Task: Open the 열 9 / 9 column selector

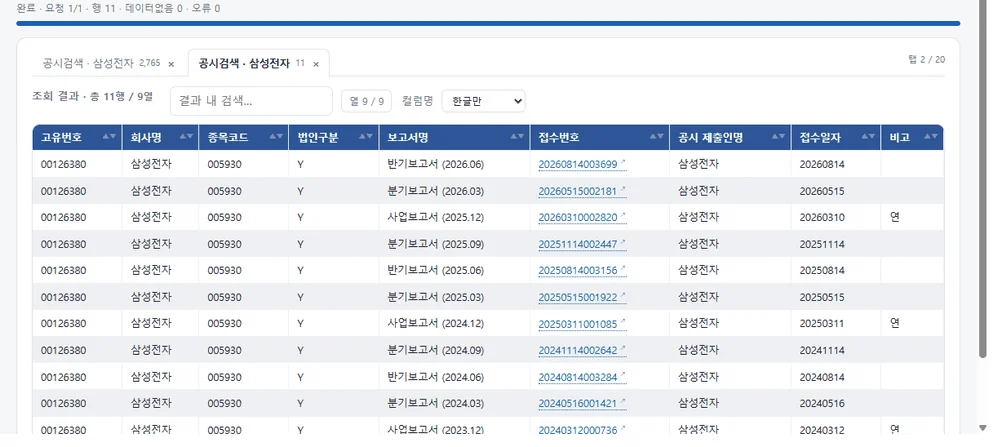Action: (366, 101)
